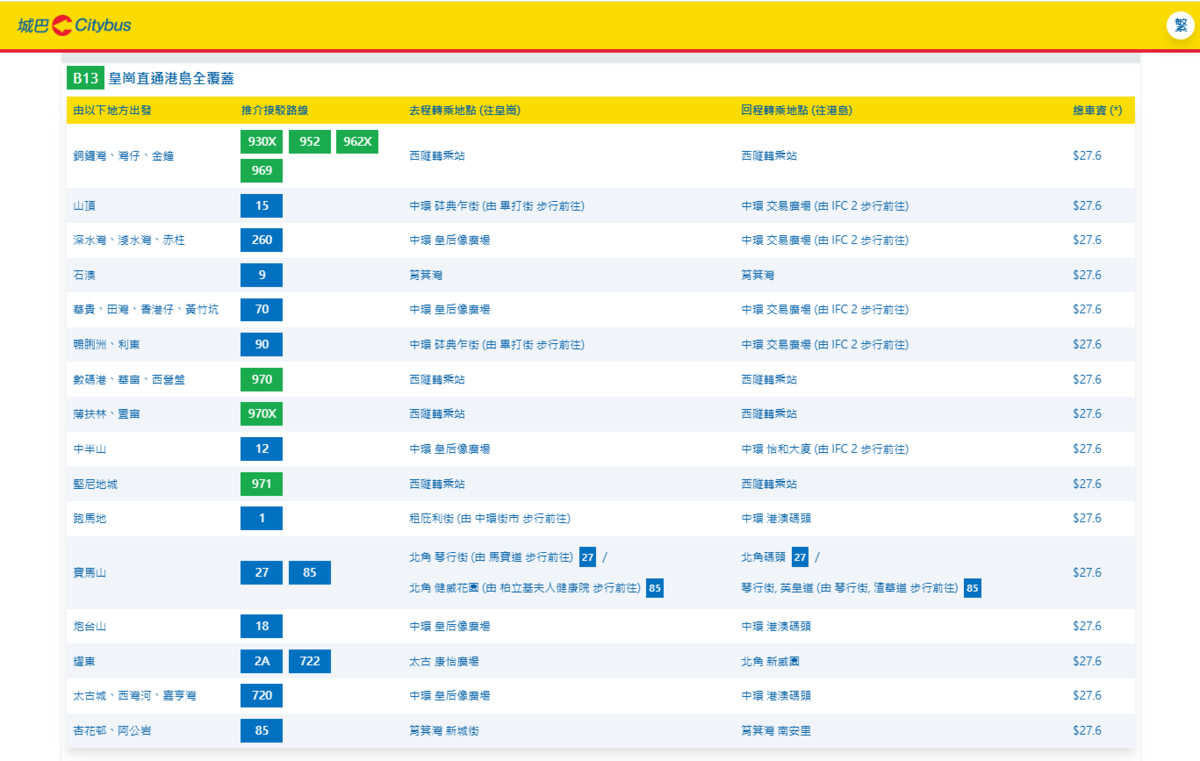Viewport: 1200px width, 761px height.
Task: Select the 深水灣、淺水灣、赤柱 origin cell
Action: tap(129, 240)
